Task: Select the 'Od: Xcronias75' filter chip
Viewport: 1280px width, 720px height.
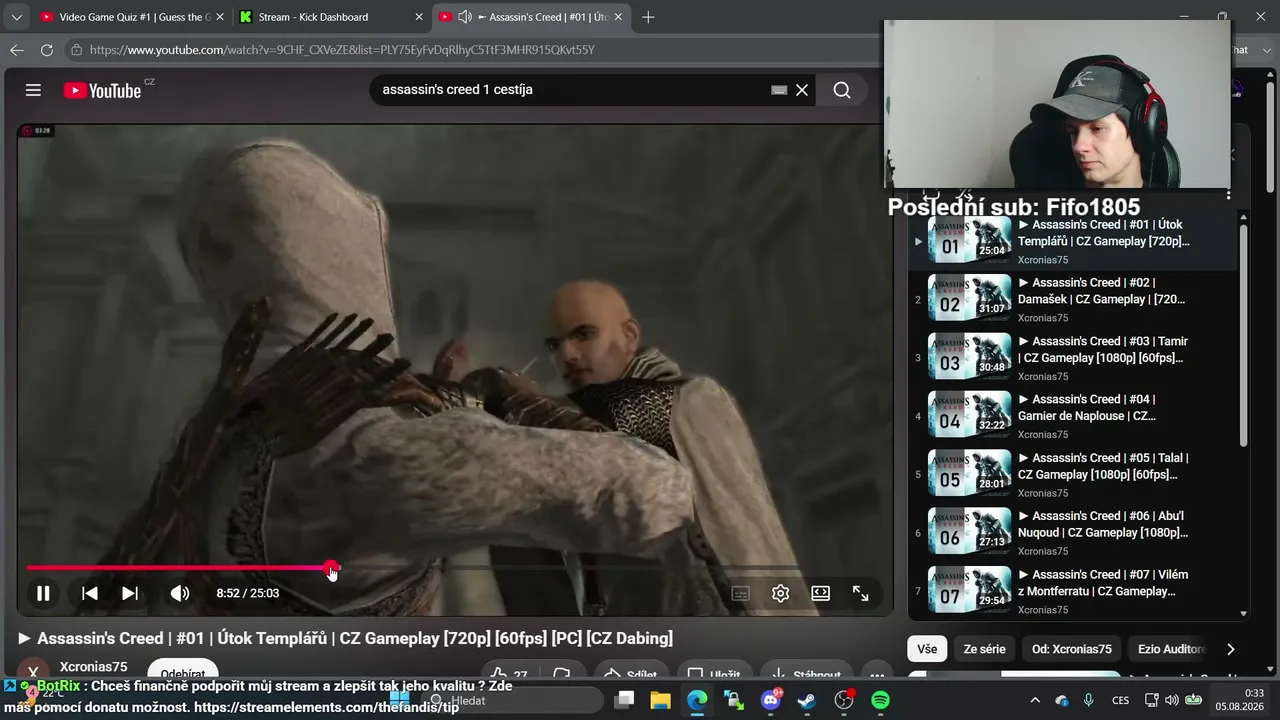Action: [1072, 649]
